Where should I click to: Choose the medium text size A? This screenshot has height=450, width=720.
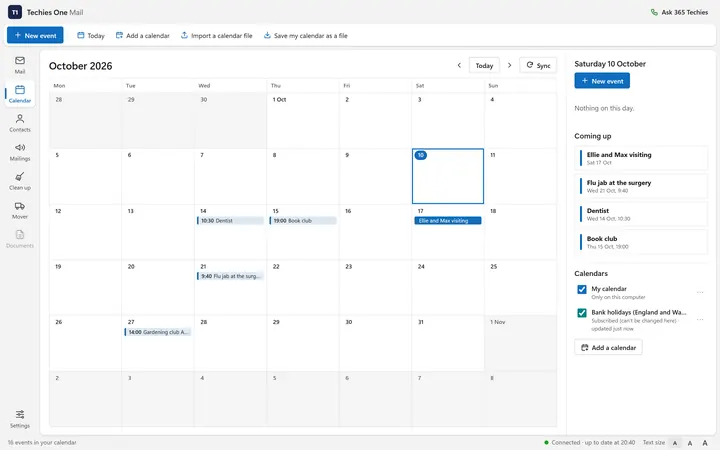click(x=690, y=443)
